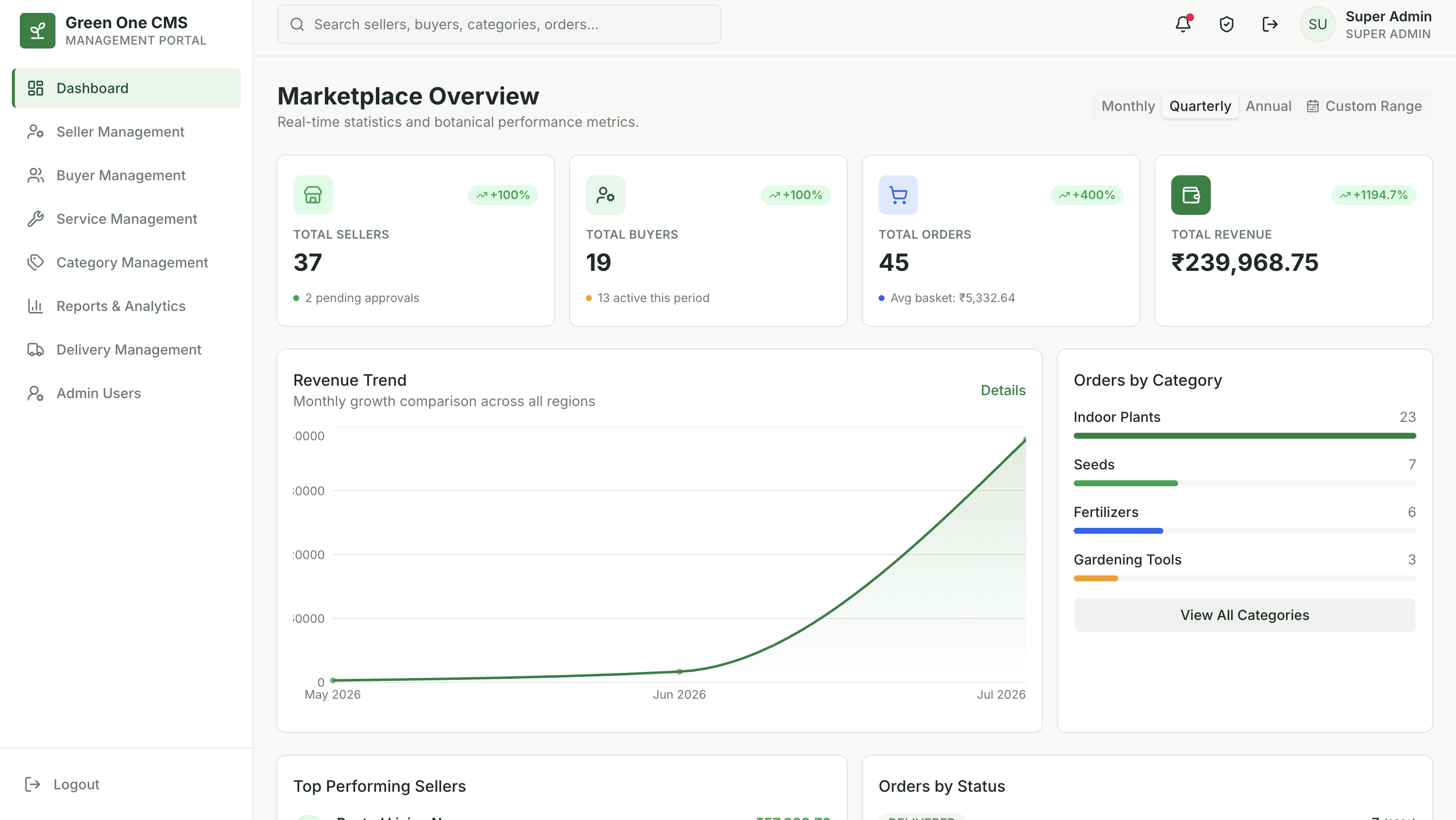Click the Total Buyers user-gear icon

pos(605,195)
